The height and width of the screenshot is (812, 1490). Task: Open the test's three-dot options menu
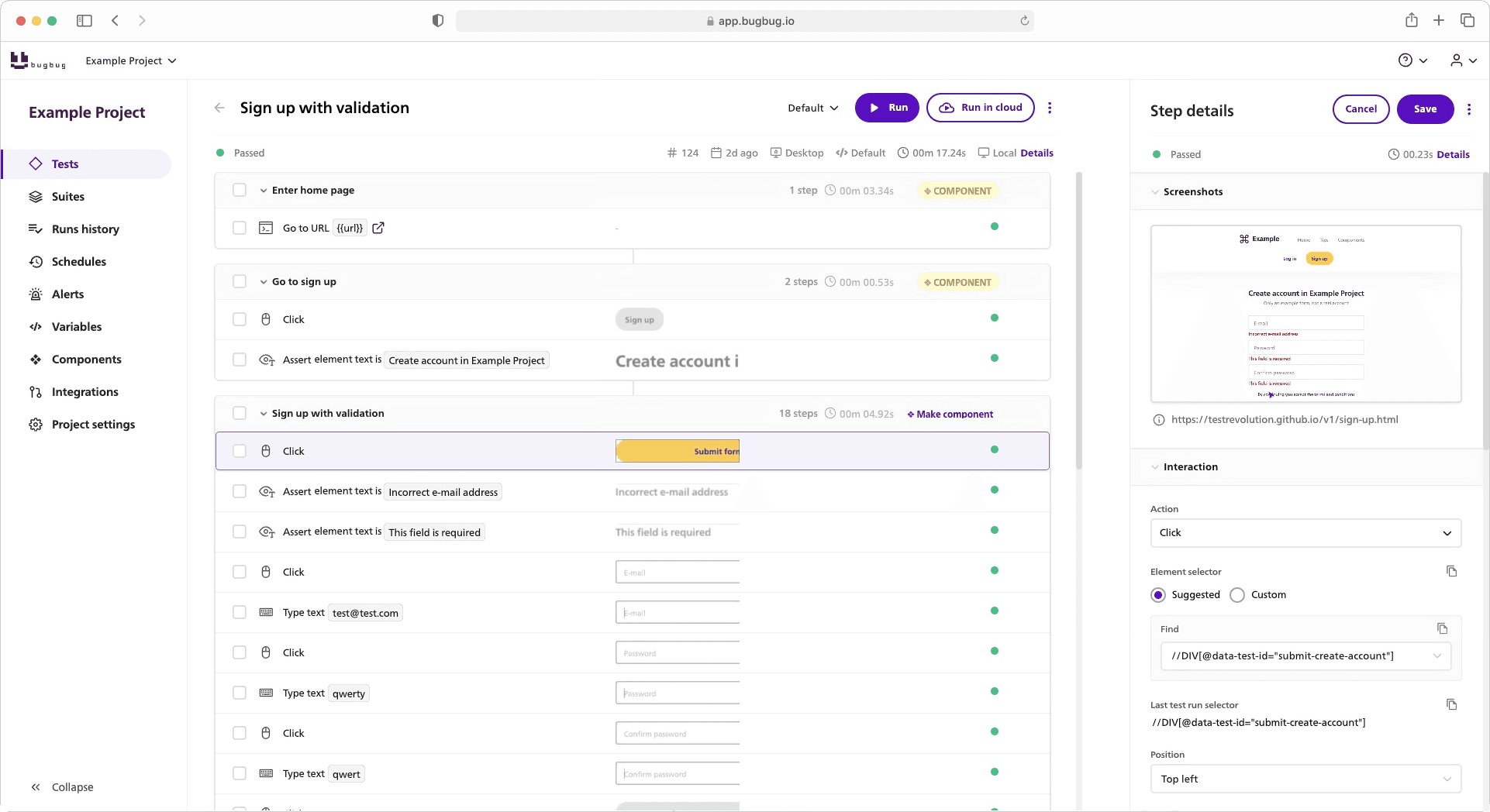pos(1050,108)
